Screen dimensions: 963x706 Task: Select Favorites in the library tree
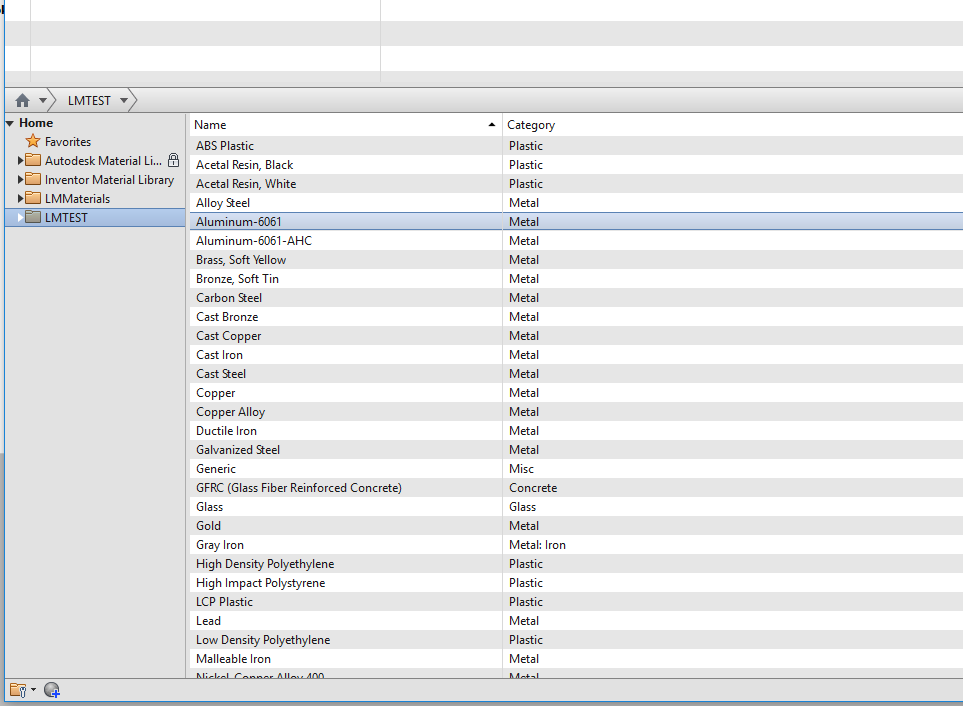pyautogui.click(x=68, y=142)
